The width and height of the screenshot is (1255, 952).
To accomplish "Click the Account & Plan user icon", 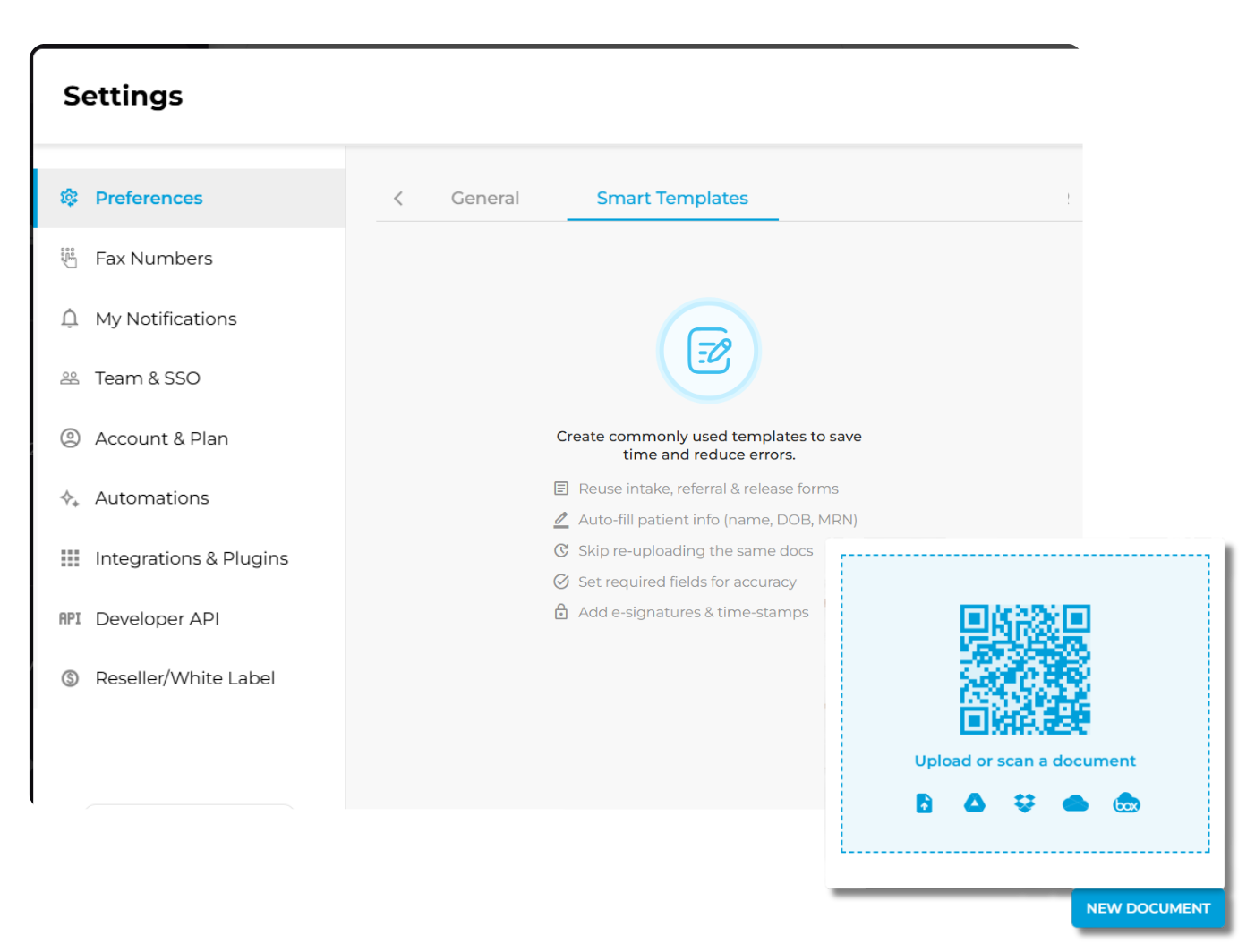I will click(x=70, y=438).
